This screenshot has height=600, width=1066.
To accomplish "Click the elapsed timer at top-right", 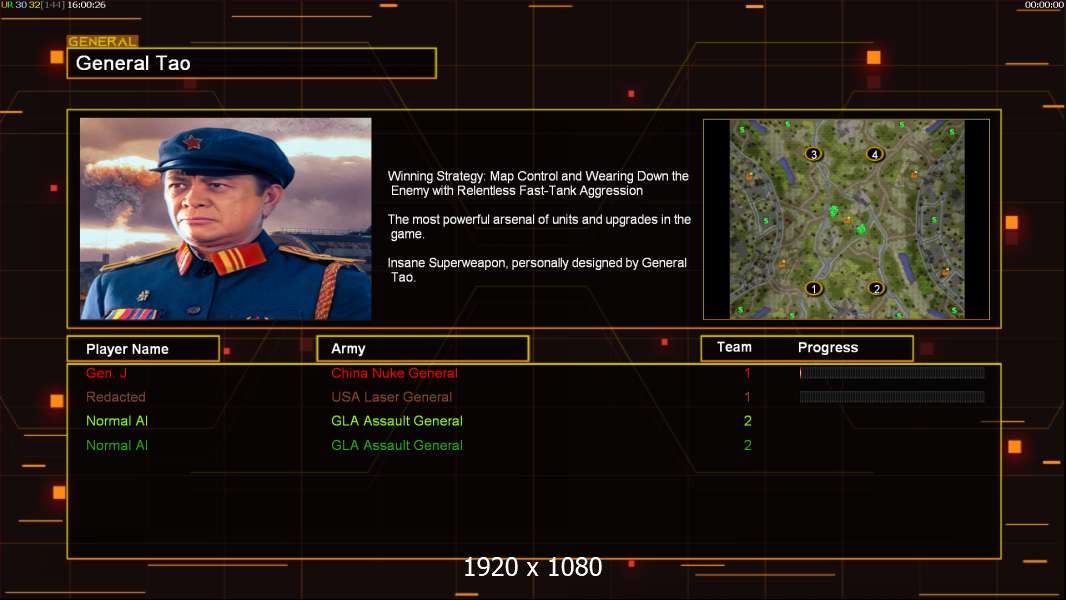I will [x=1044, y=5].
